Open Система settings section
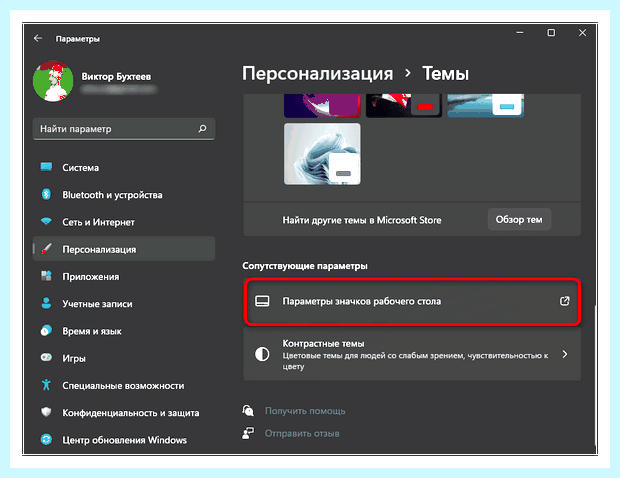Screen dimensions: 620x478 (124, 167)
